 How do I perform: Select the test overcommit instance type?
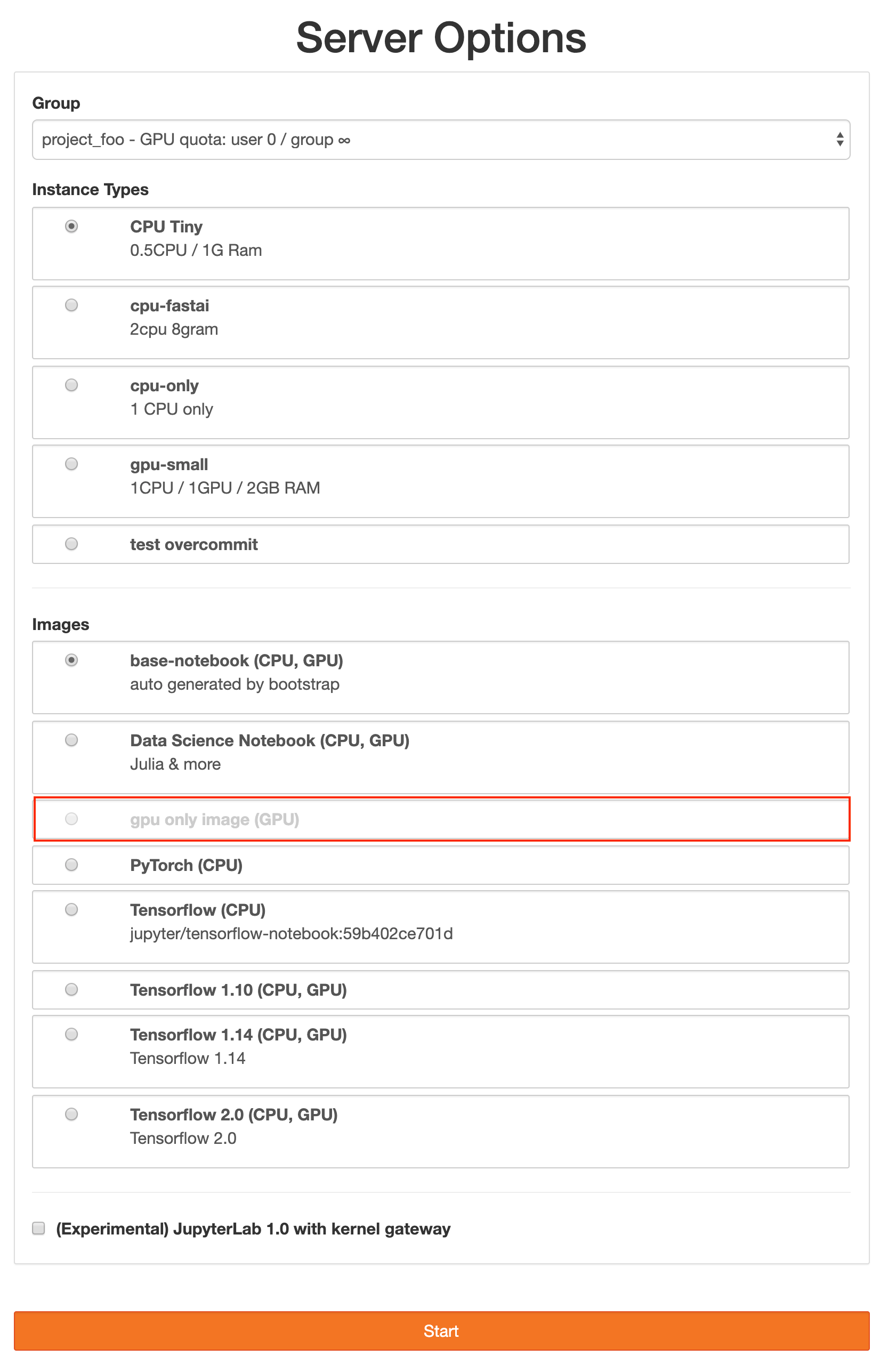point(71,544)
